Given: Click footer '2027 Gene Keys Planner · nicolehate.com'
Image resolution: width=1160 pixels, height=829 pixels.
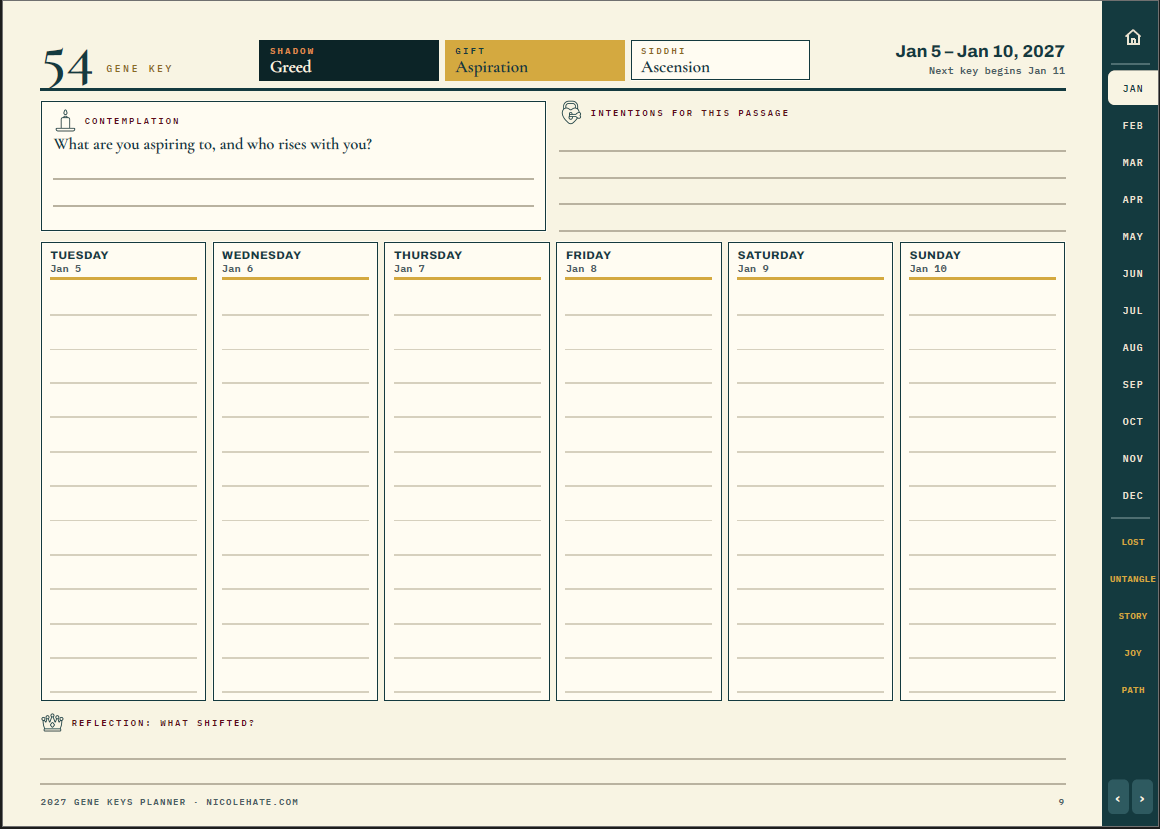Looking at the screenshot, I should tap(169, 802).
